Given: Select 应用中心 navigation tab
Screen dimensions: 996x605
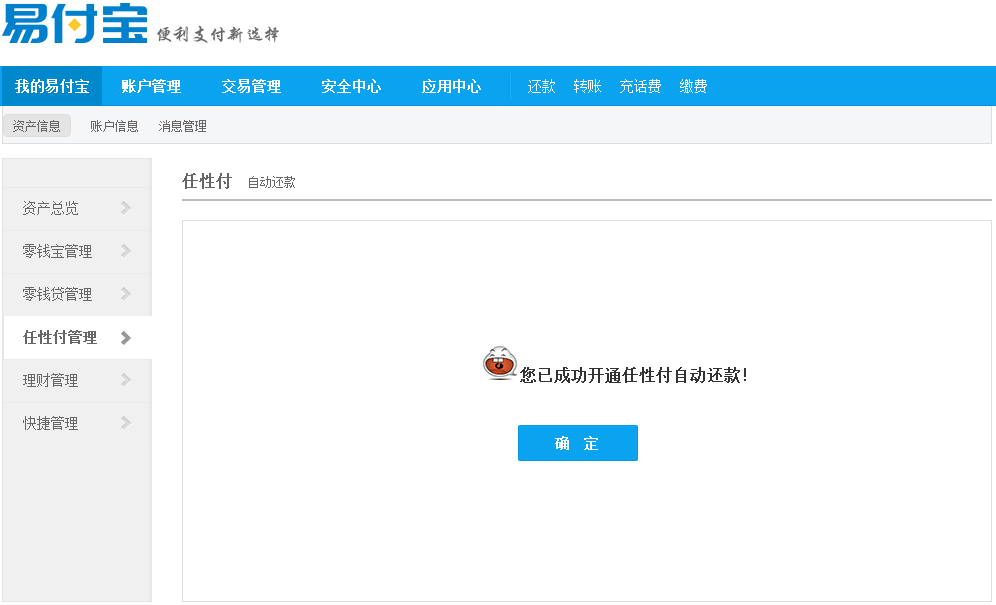Looking at the screenshot, I should click(x=451, y=86).
